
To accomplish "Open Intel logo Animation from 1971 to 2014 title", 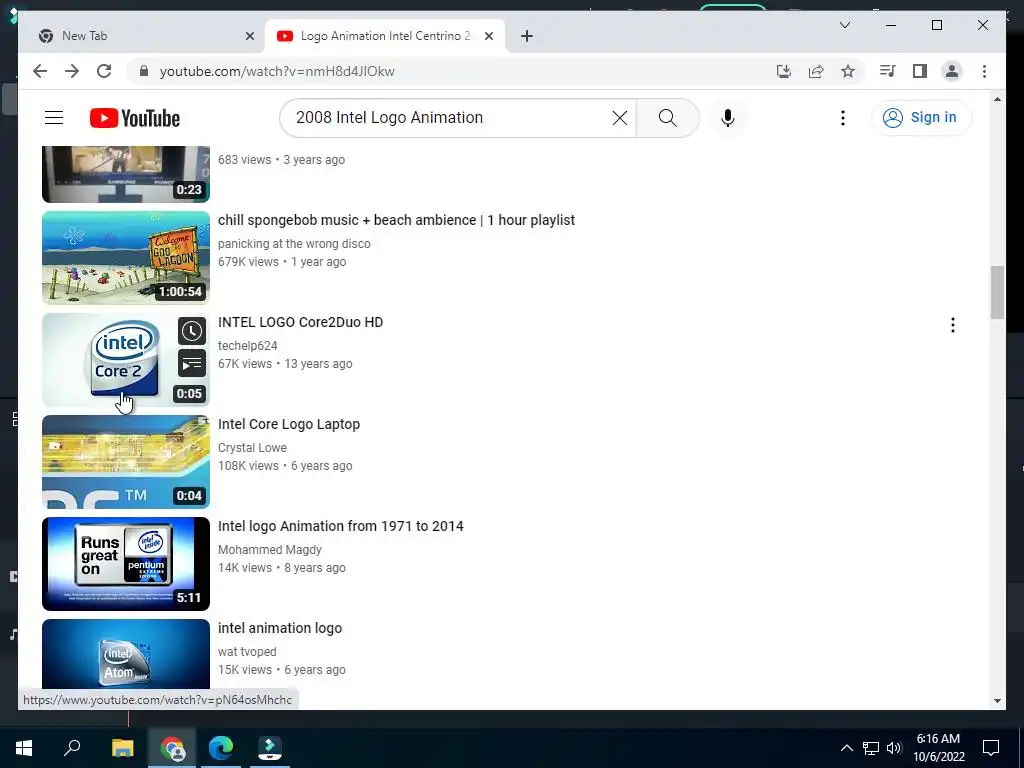I will pos(340,526).
